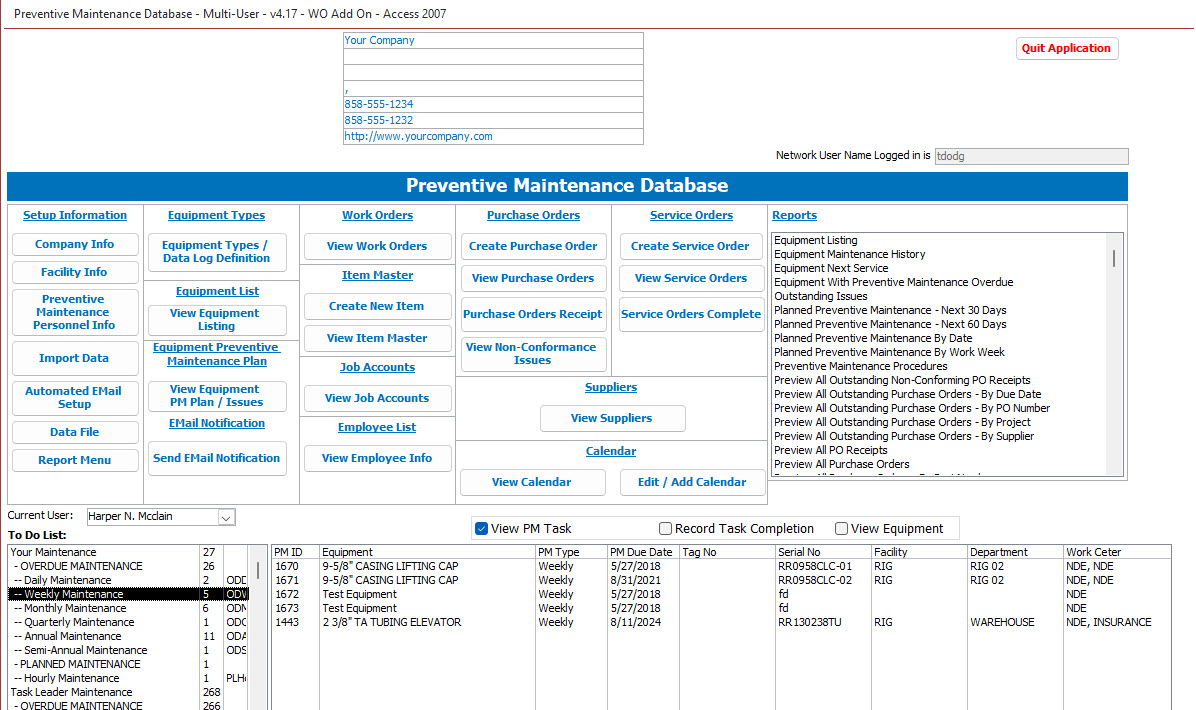1196x710 pixels.
Task: Click the Reports heading link
Action: [794, 215]
